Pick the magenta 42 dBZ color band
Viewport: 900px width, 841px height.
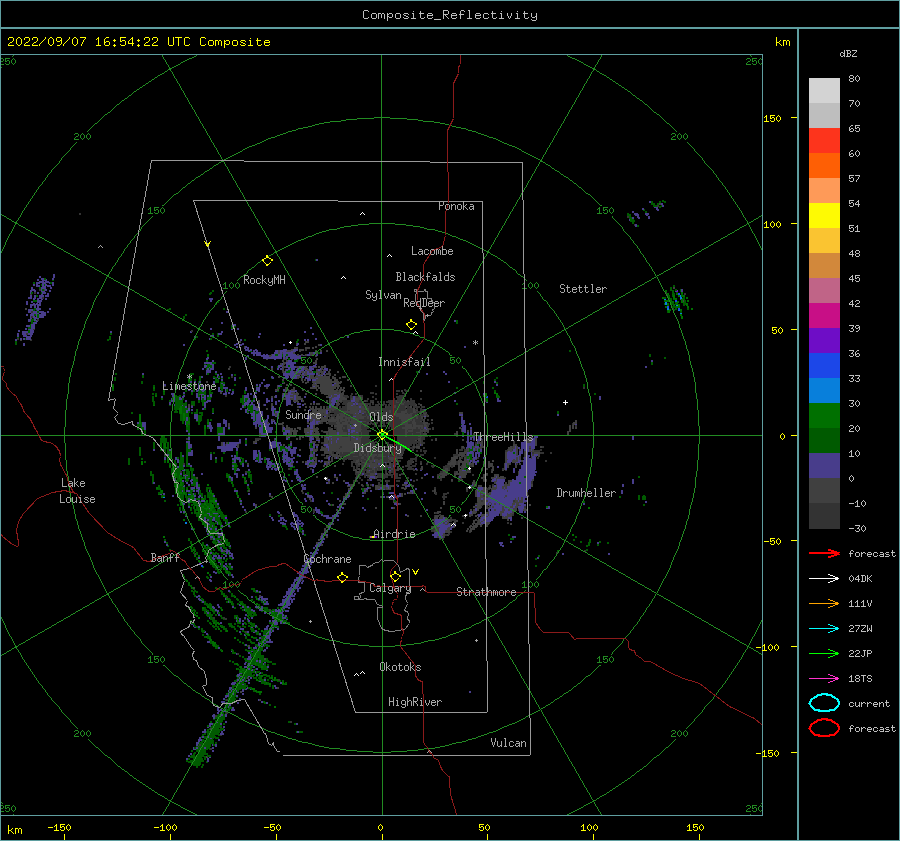[824, 315]
